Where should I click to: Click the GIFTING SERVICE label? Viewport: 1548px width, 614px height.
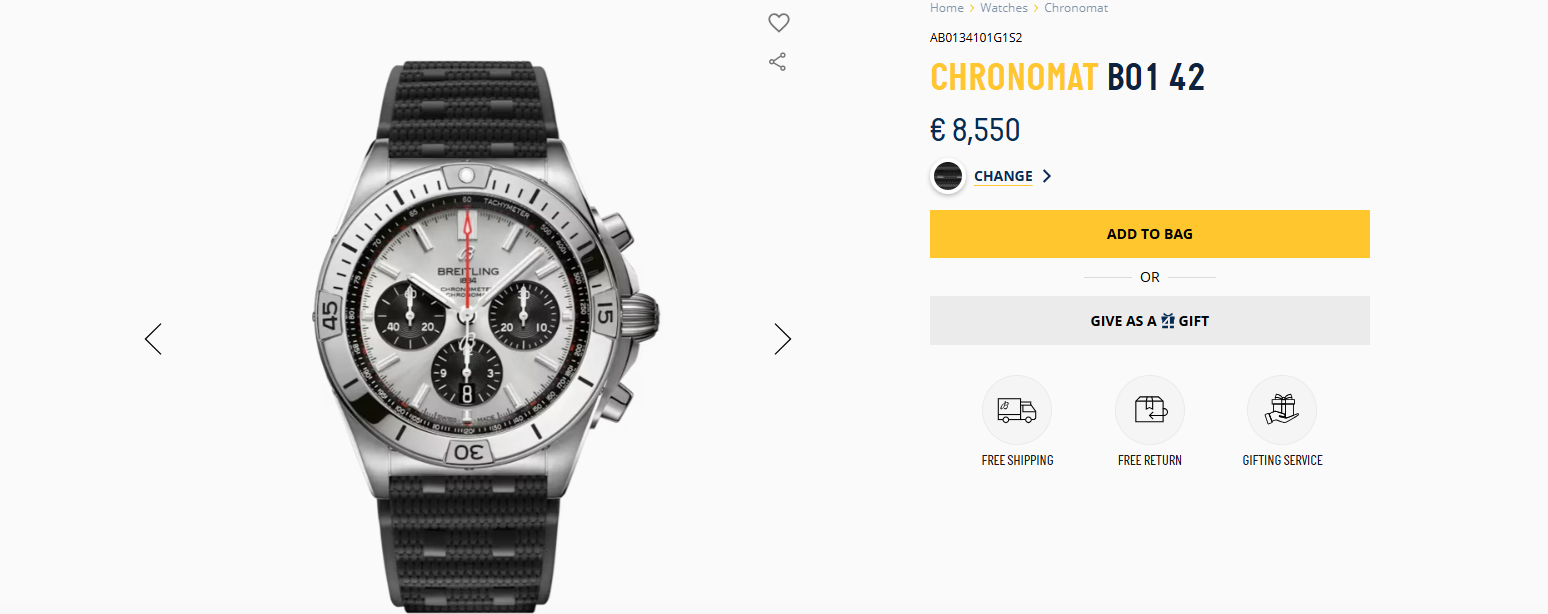[1282, 461]
